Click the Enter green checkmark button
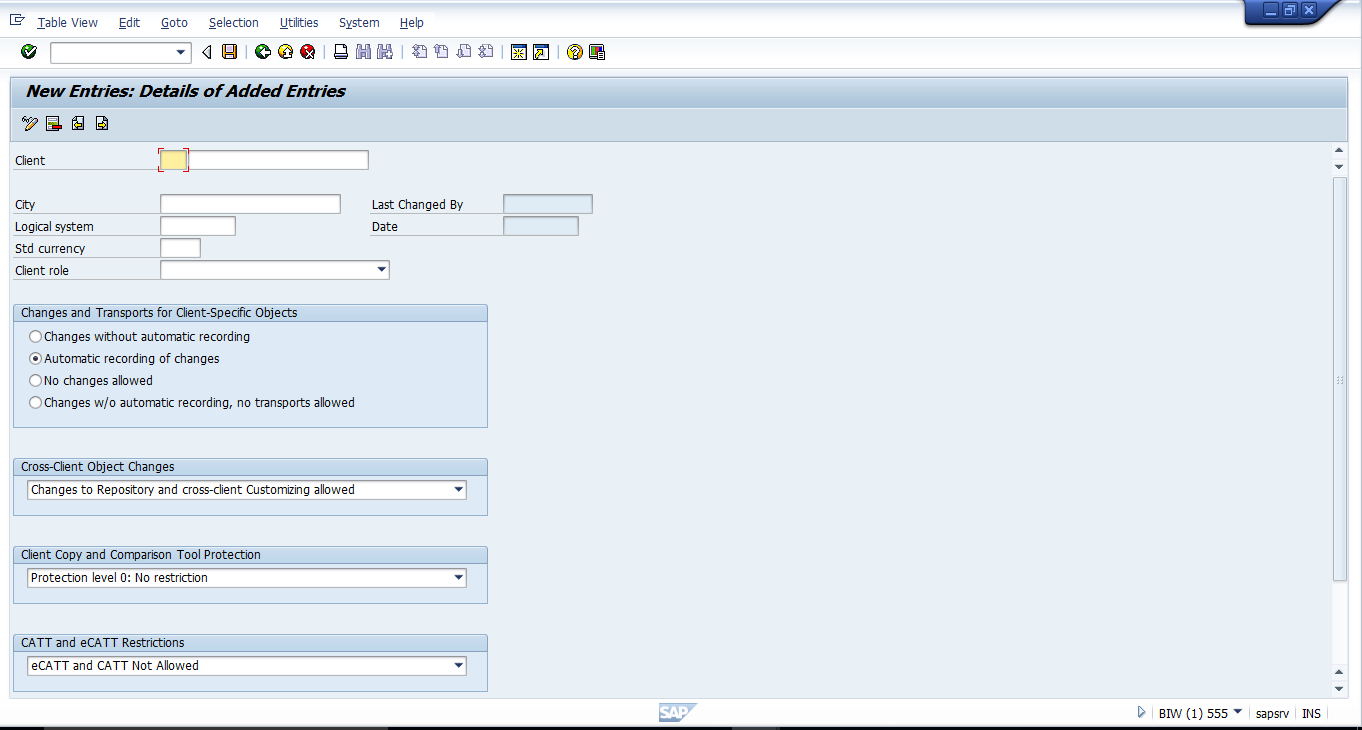Screen dimensions: 1362x730 coord(28,52)
